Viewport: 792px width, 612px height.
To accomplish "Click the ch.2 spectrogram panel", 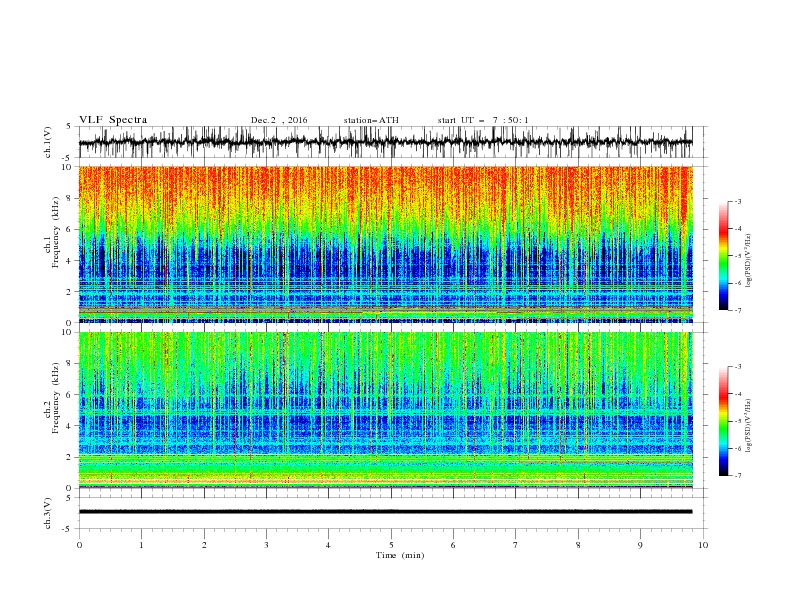I will 385,410.
